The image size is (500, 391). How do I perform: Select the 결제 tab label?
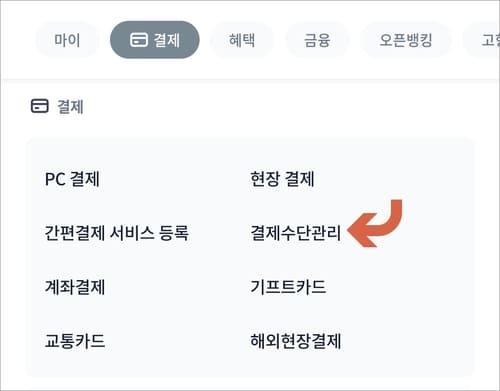166,40
